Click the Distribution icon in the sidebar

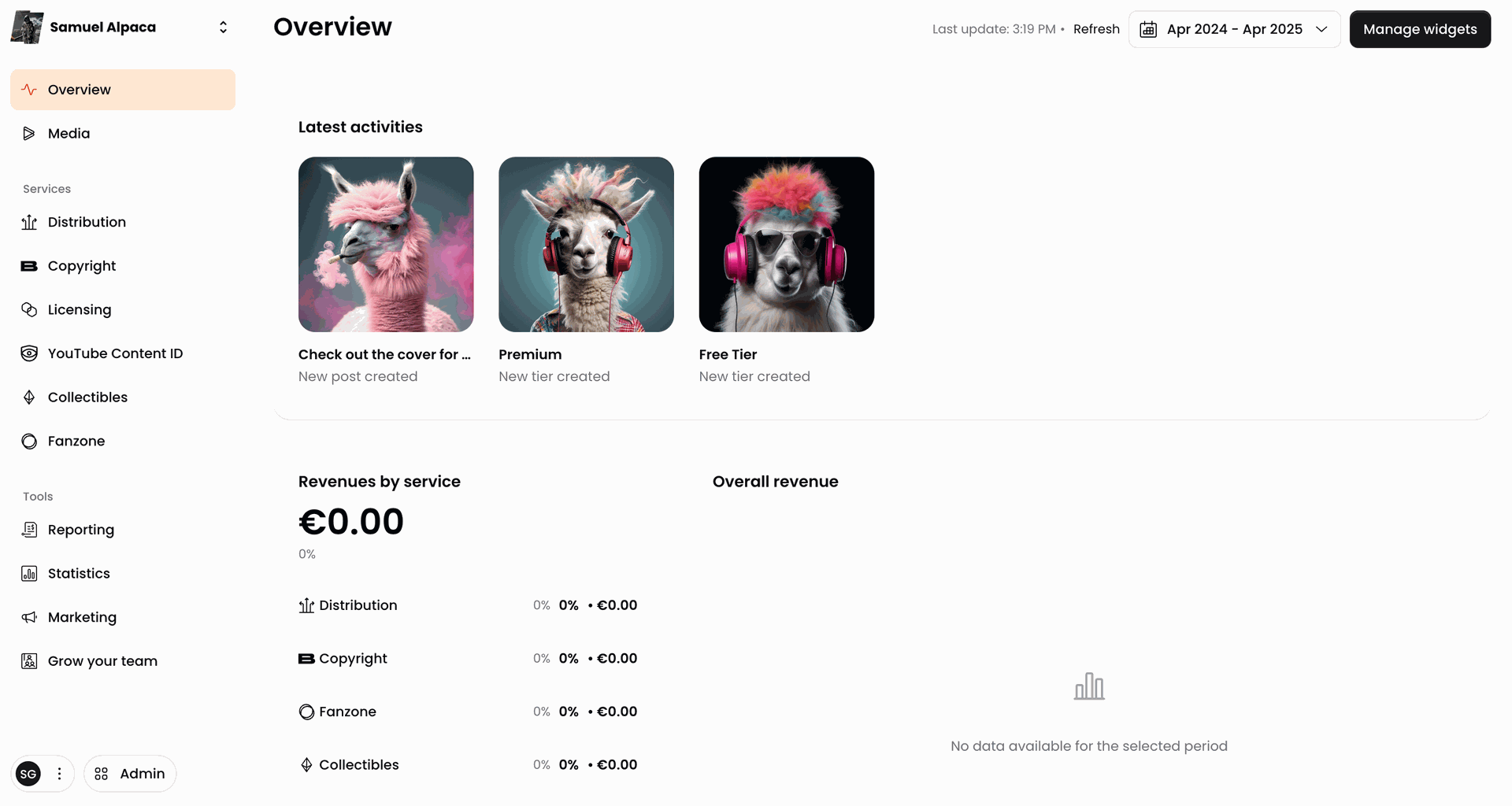29,222
